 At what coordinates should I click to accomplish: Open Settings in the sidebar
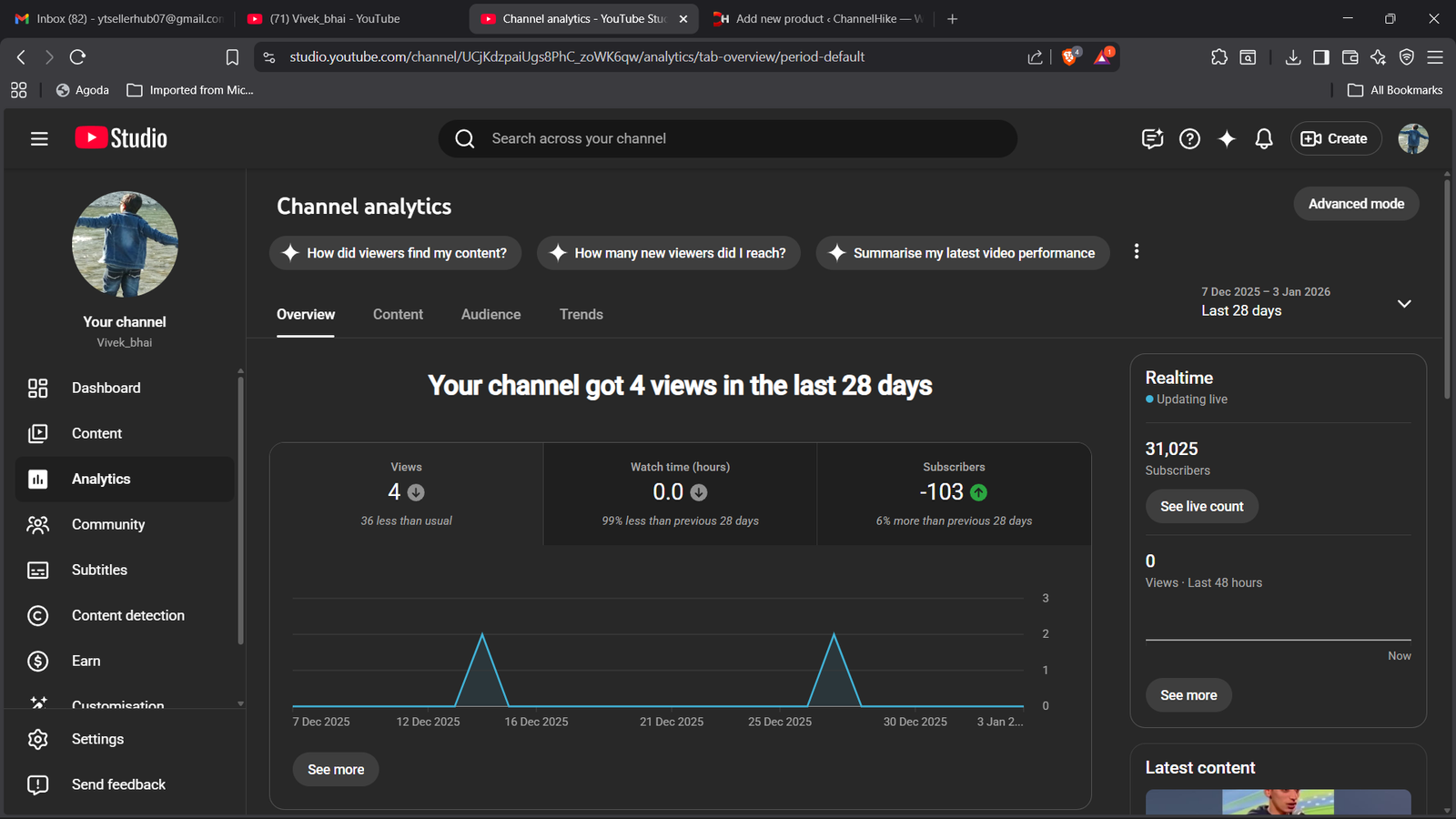coord(97,739)
